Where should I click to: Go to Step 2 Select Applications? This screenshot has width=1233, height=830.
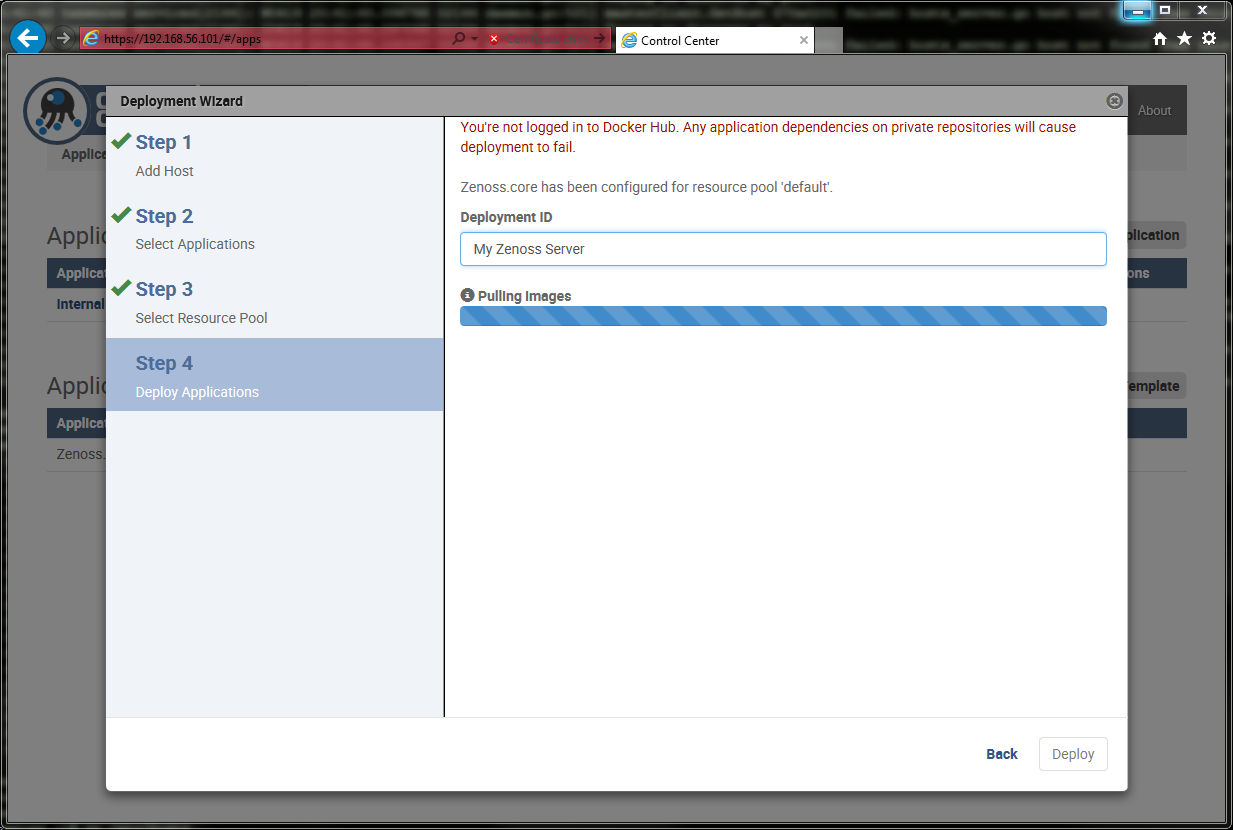coord(194,228)
